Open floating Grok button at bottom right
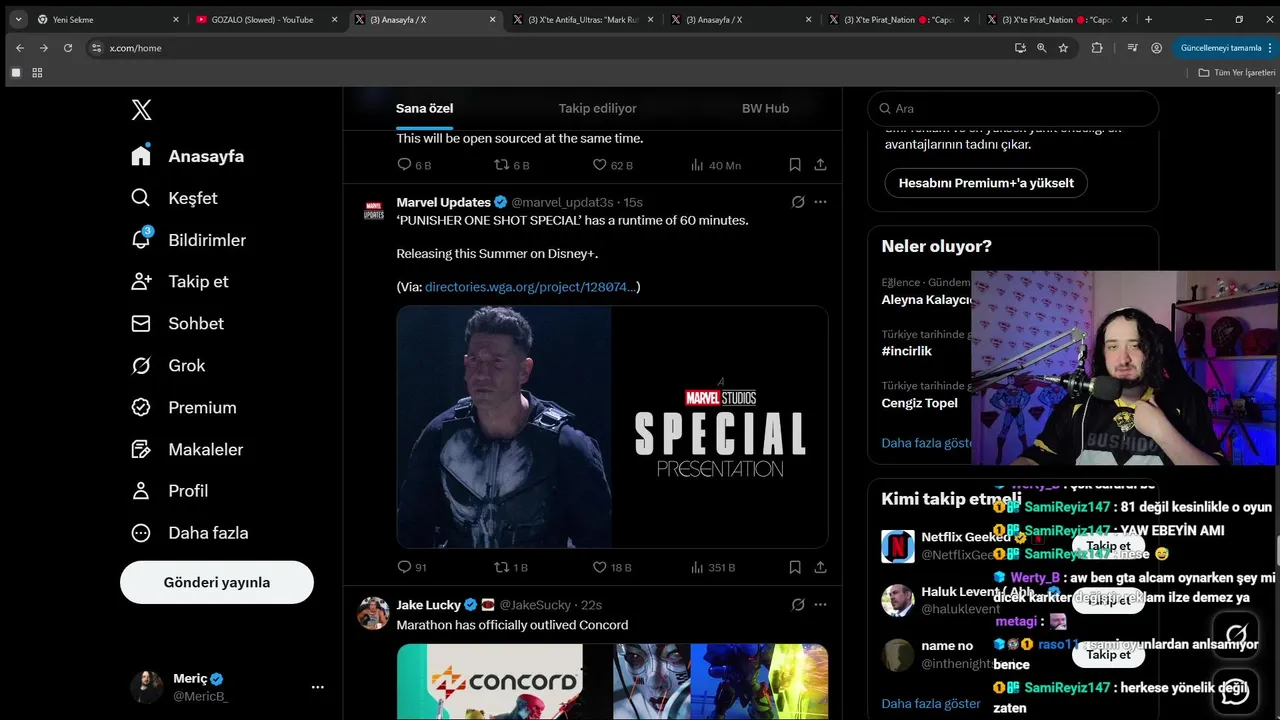The image size is (1280, 720). [x=1236, y=634]
